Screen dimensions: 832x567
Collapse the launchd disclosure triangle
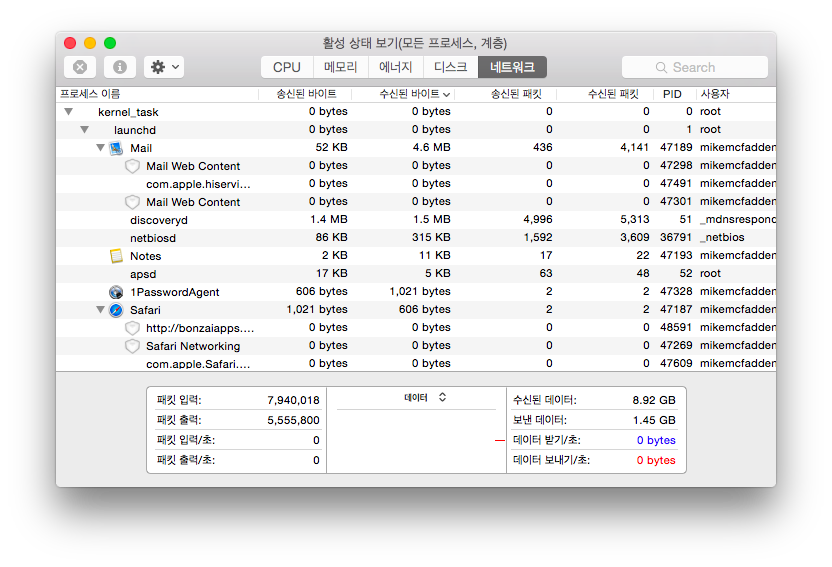click(84, 130)
